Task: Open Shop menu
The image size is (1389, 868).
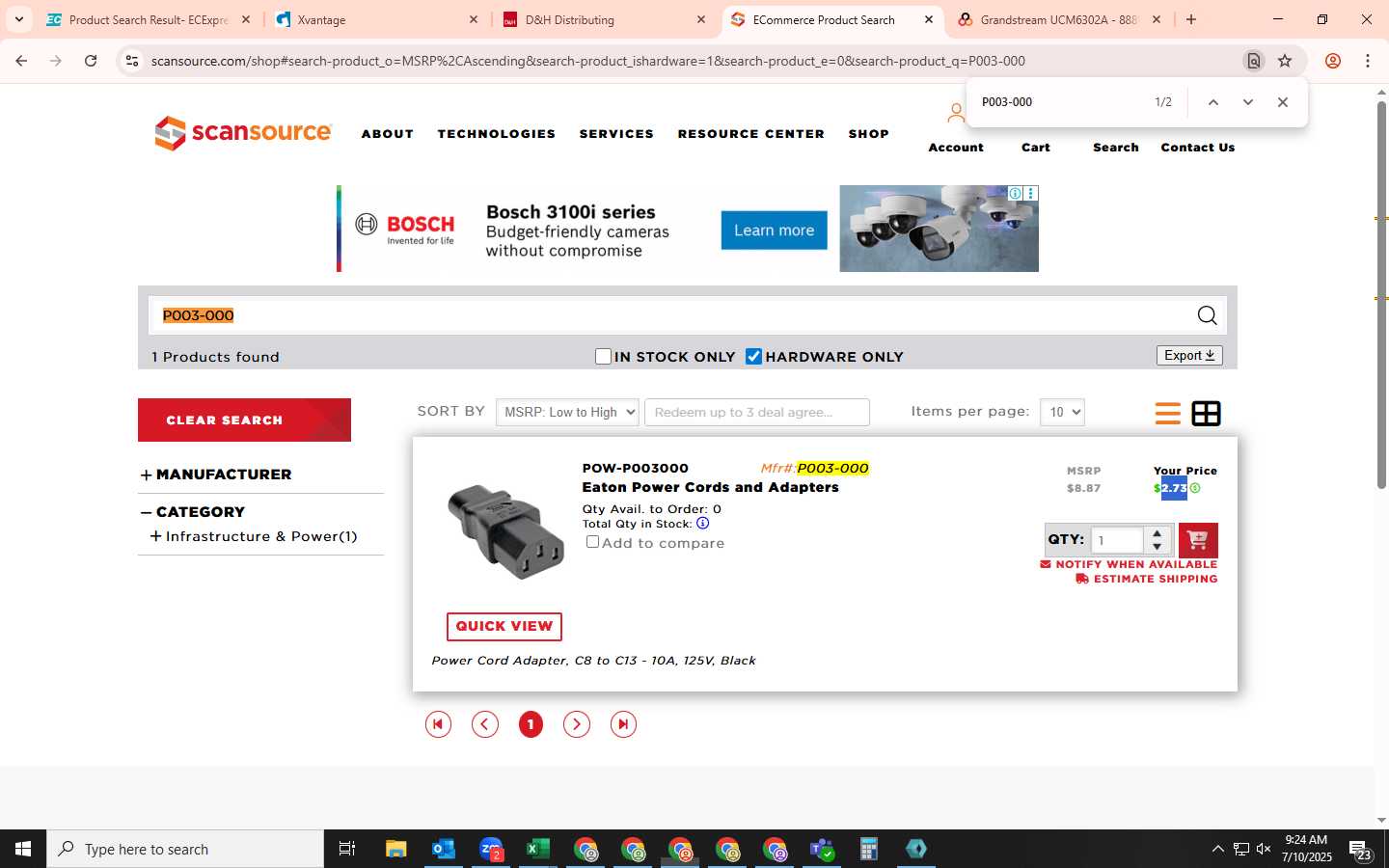Action: (x=869, y=134)
